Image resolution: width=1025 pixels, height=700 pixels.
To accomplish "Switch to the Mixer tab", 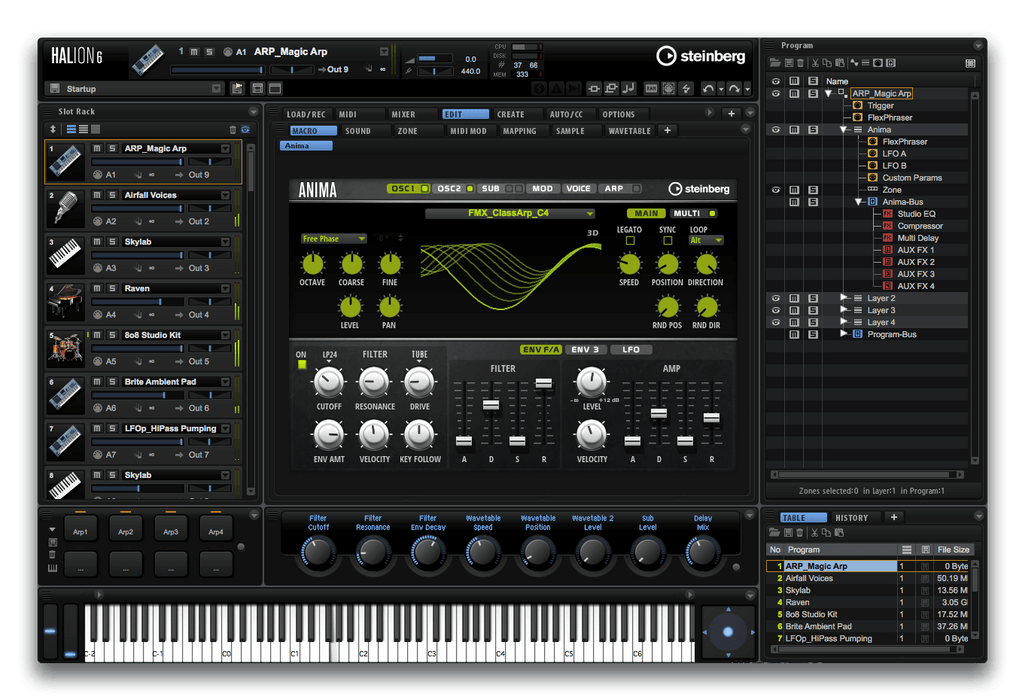I will pos(403,114).
